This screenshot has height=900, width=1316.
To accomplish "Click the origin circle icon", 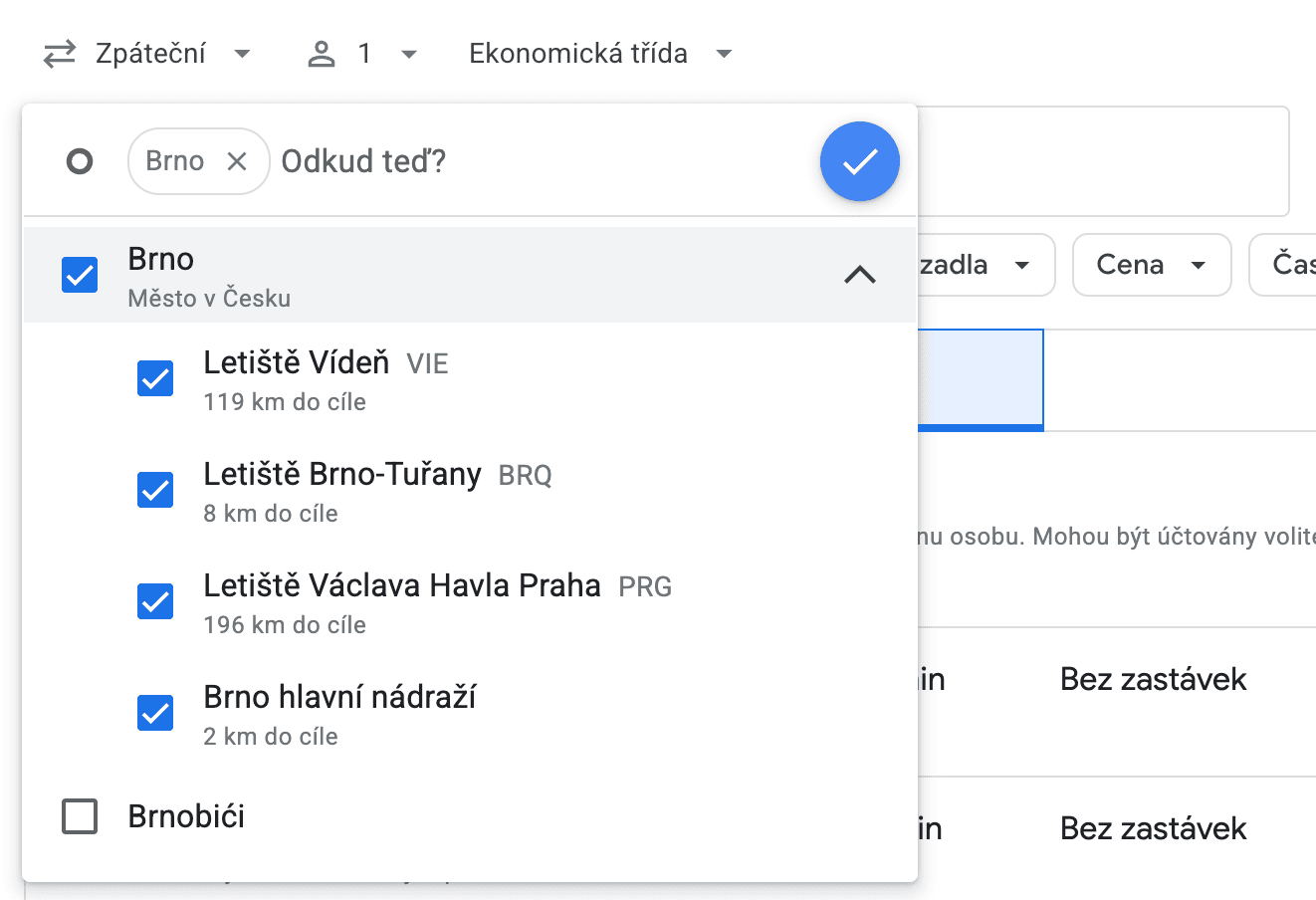I will (80, 161).
